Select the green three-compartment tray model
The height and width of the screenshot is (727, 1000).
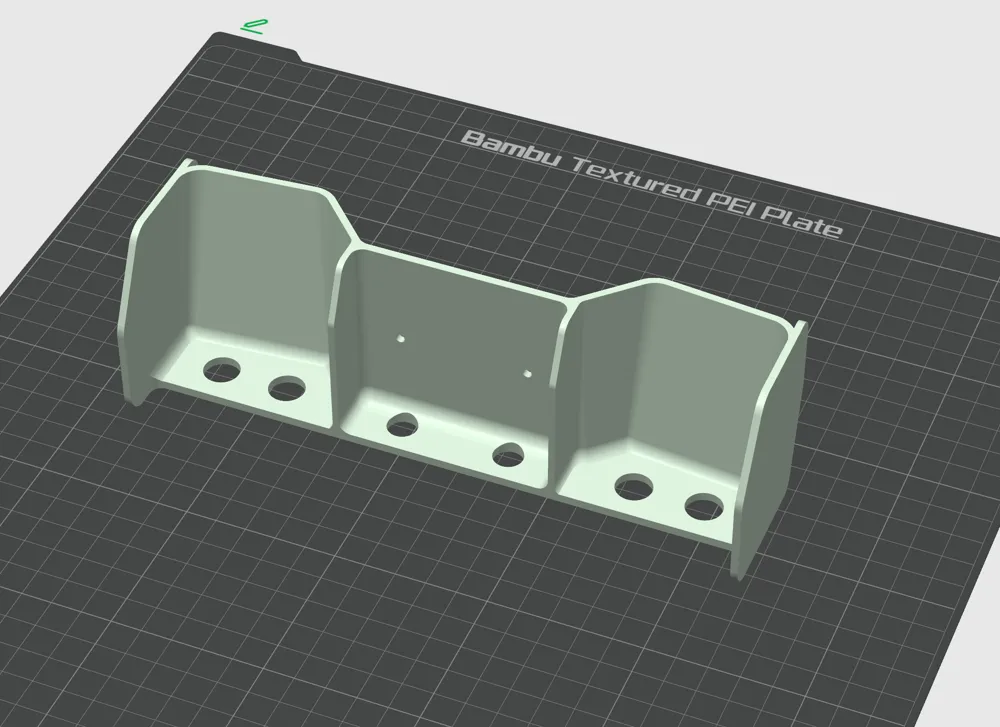(x=463, y=369)
